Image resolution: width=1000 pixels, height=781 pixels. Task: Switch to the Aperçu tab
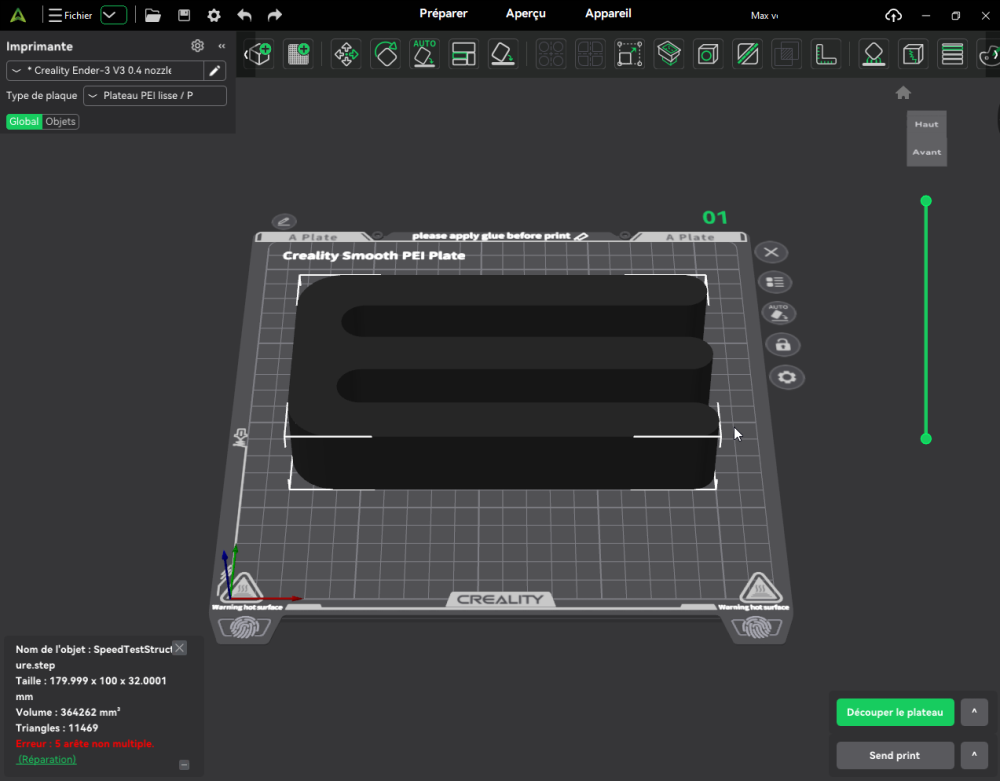point(526,13)
